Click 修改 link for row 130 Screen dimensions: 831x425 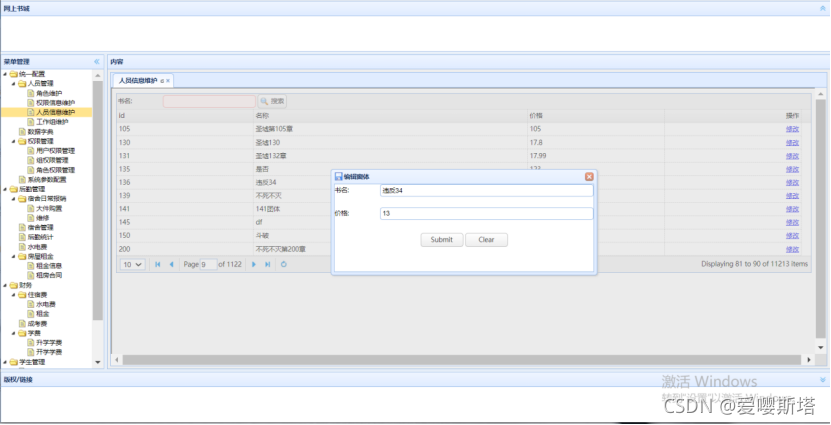[792, 143]
